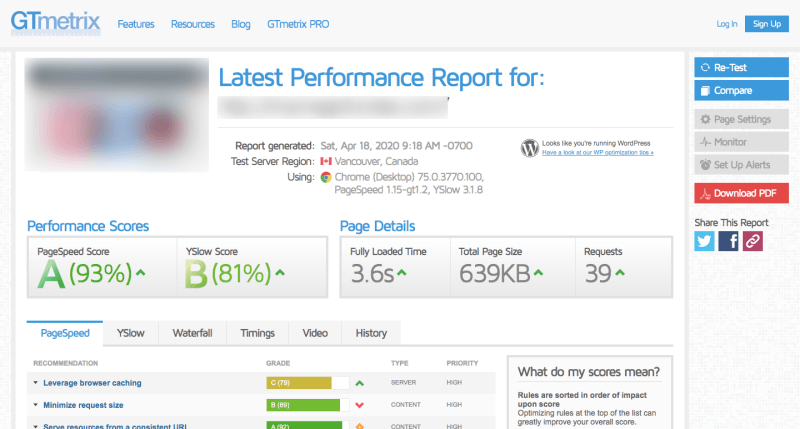Viewport: 800px width, 429px height.
Task: Click the Re-Test button
Action: pos(741,67)
